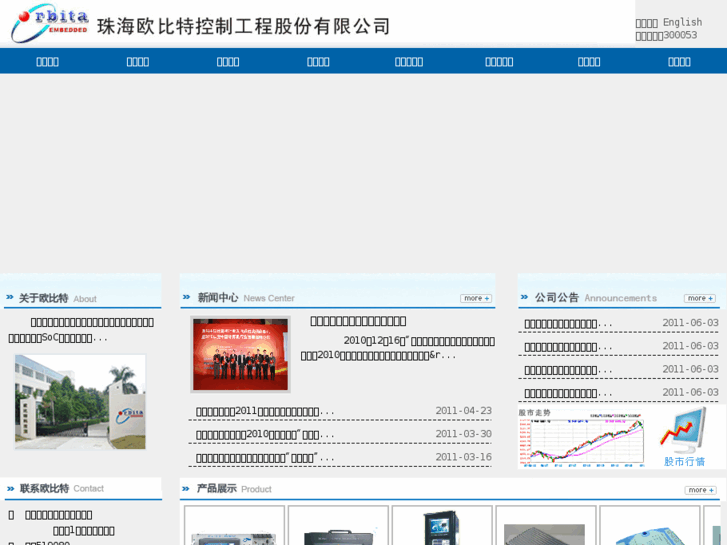This screenshot has width=727, height=545.
Task: Select the last item in blue navigation bar
Action: (679, 61)
